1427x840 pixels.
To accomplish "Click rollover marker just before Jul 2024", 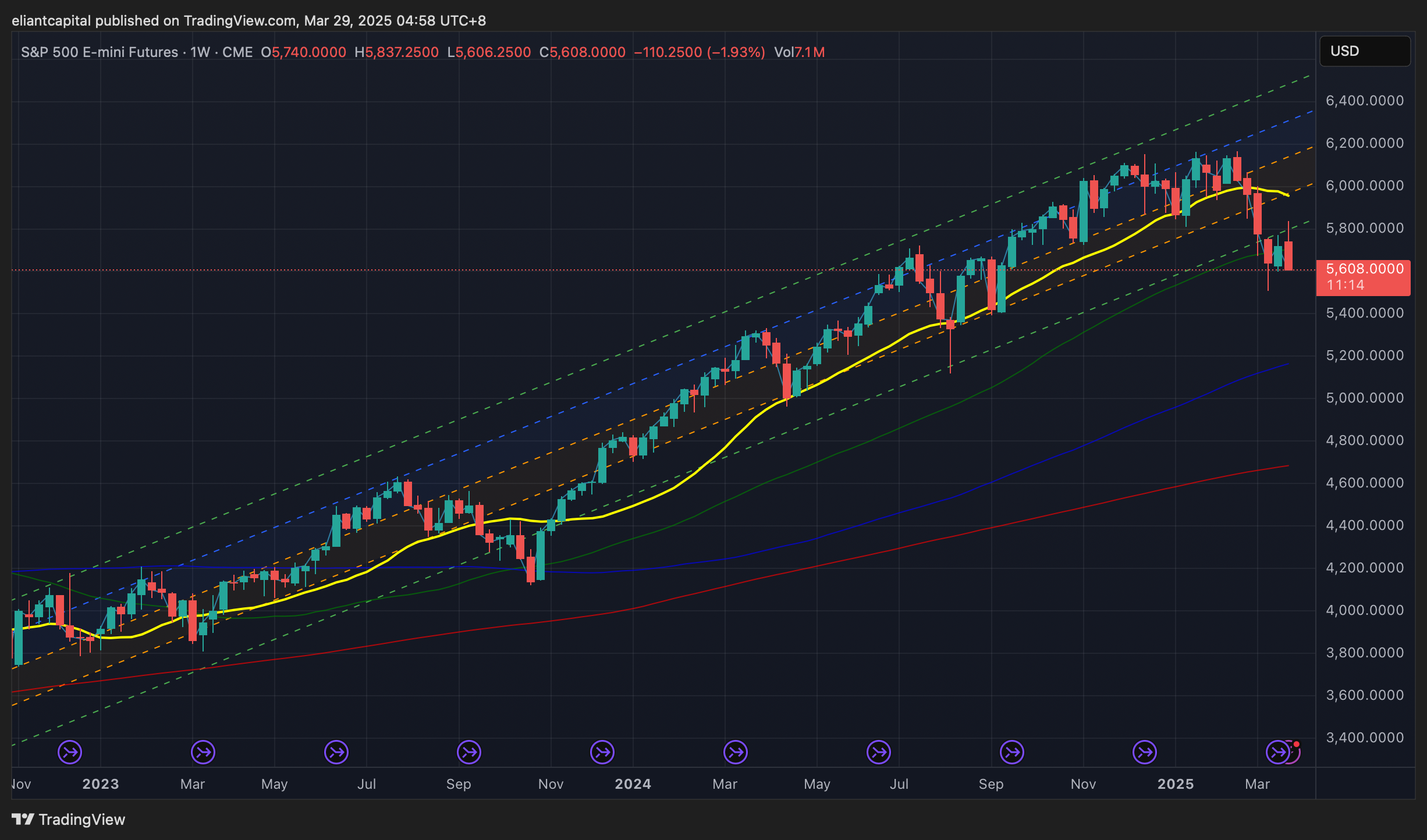I will (879, 752).
